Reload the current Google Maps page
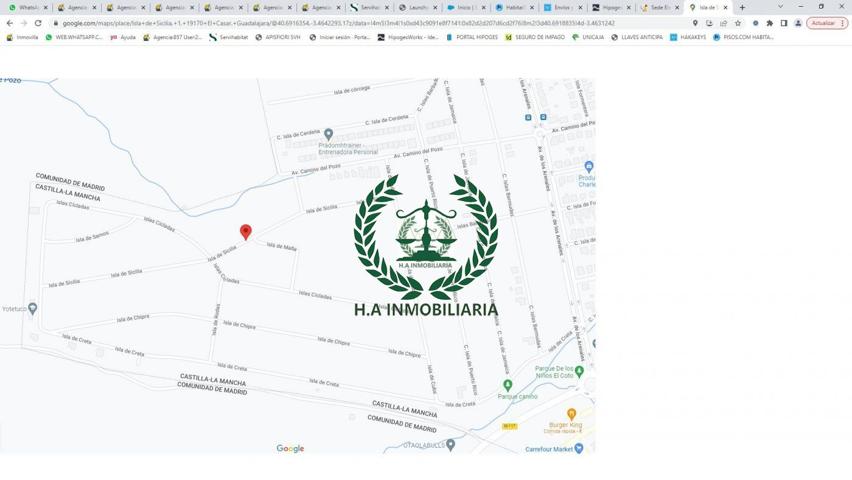 pos(38,23)
